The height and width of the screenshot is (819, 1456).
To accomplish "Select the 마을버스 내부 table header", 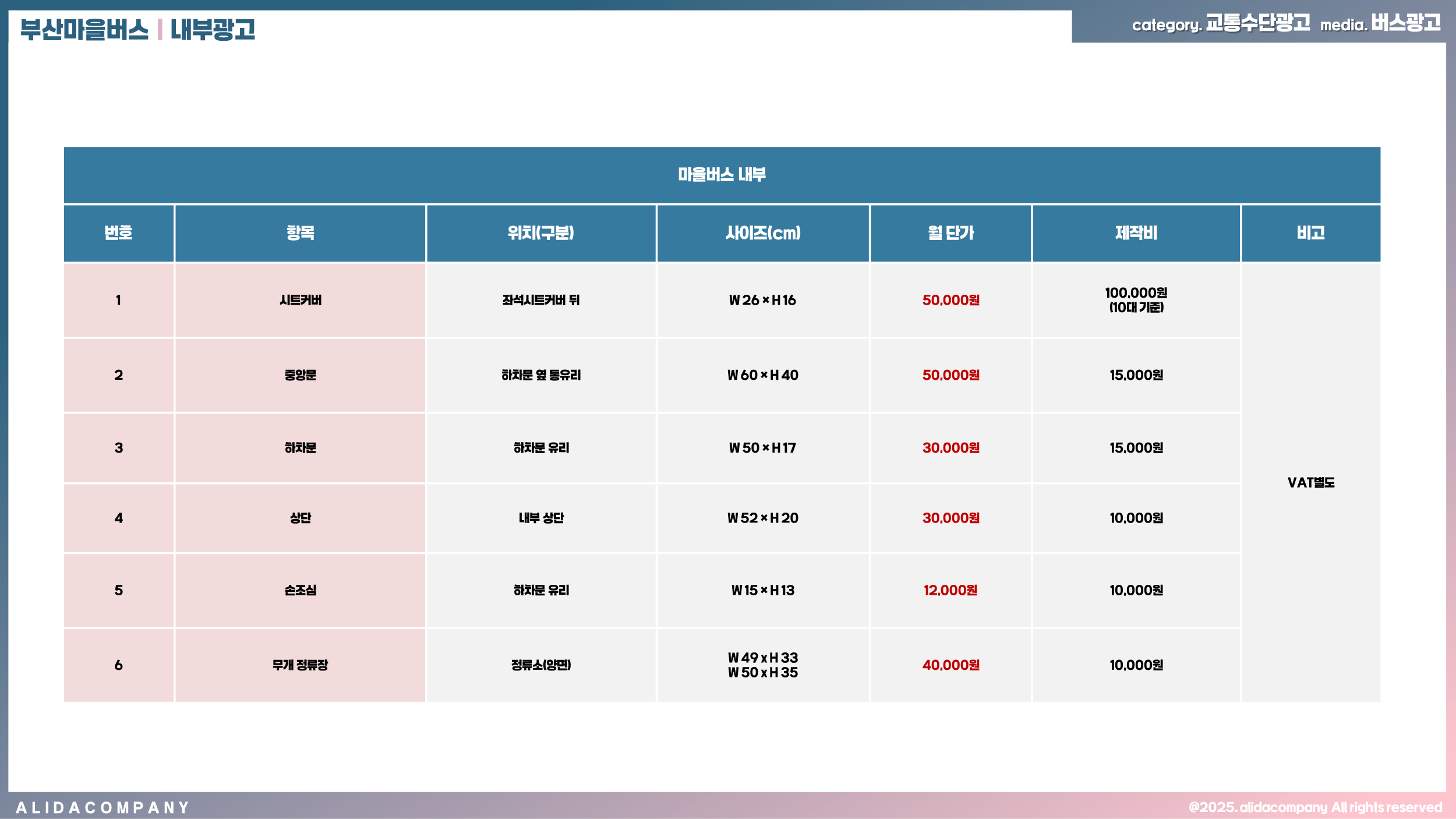I will tap(722, 175).
